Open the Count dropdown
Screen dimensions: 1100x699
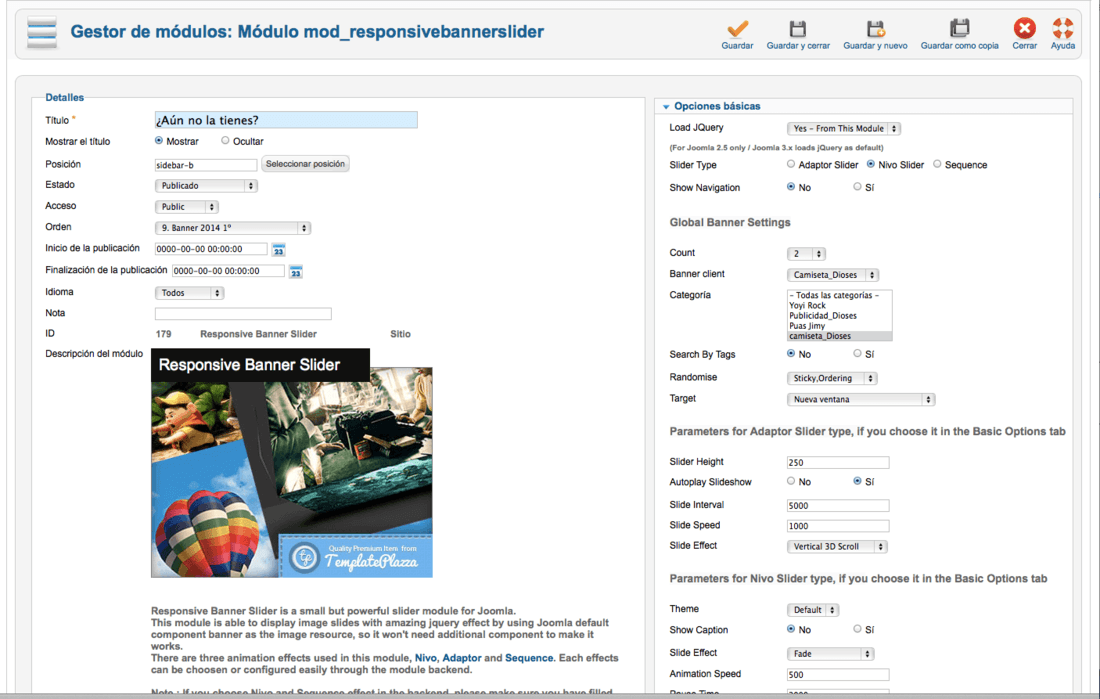806,253
